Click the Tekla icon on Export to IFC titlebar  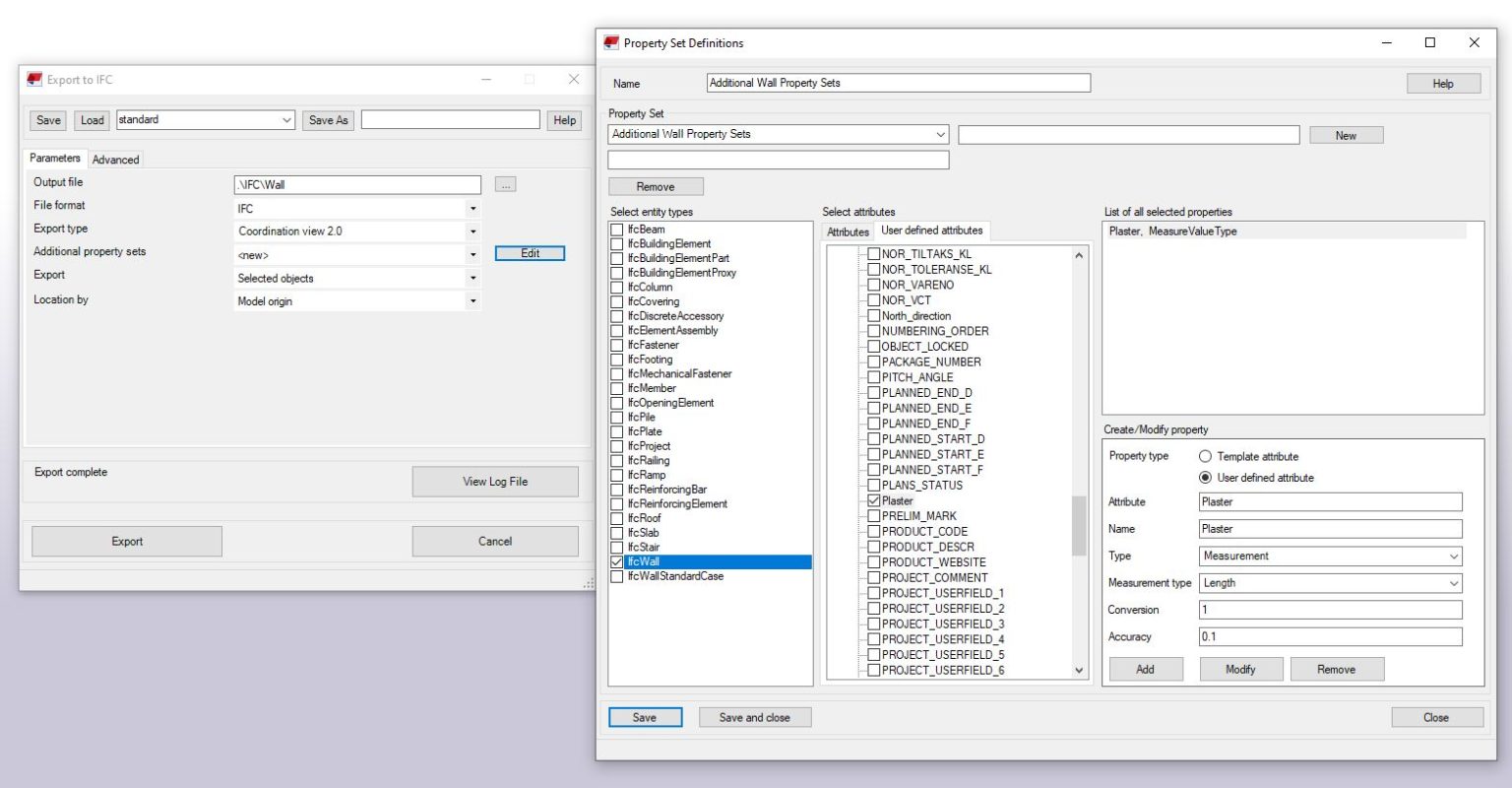[32, 79]
